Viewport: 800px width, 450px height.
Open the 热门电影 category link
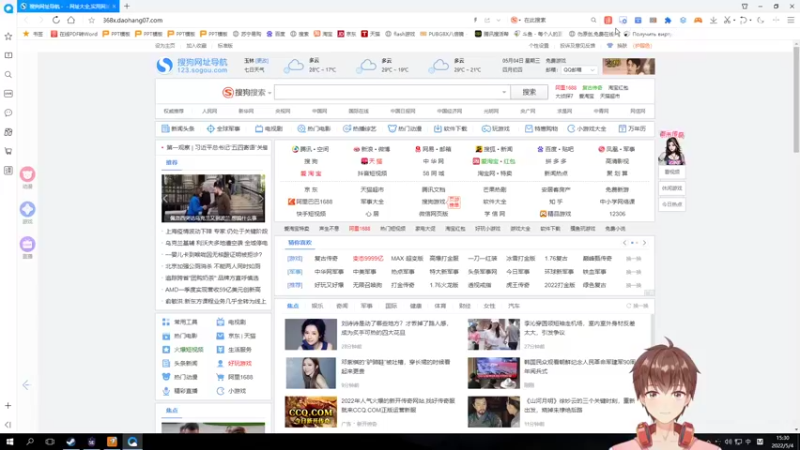[x=314, y=129]
